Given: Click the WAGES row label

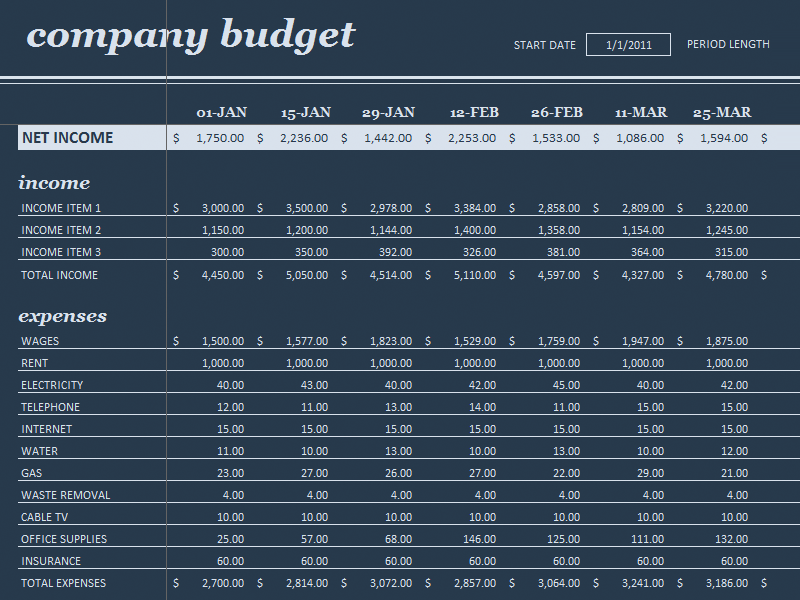Looking at the screenshot, I should click(40, 341).
